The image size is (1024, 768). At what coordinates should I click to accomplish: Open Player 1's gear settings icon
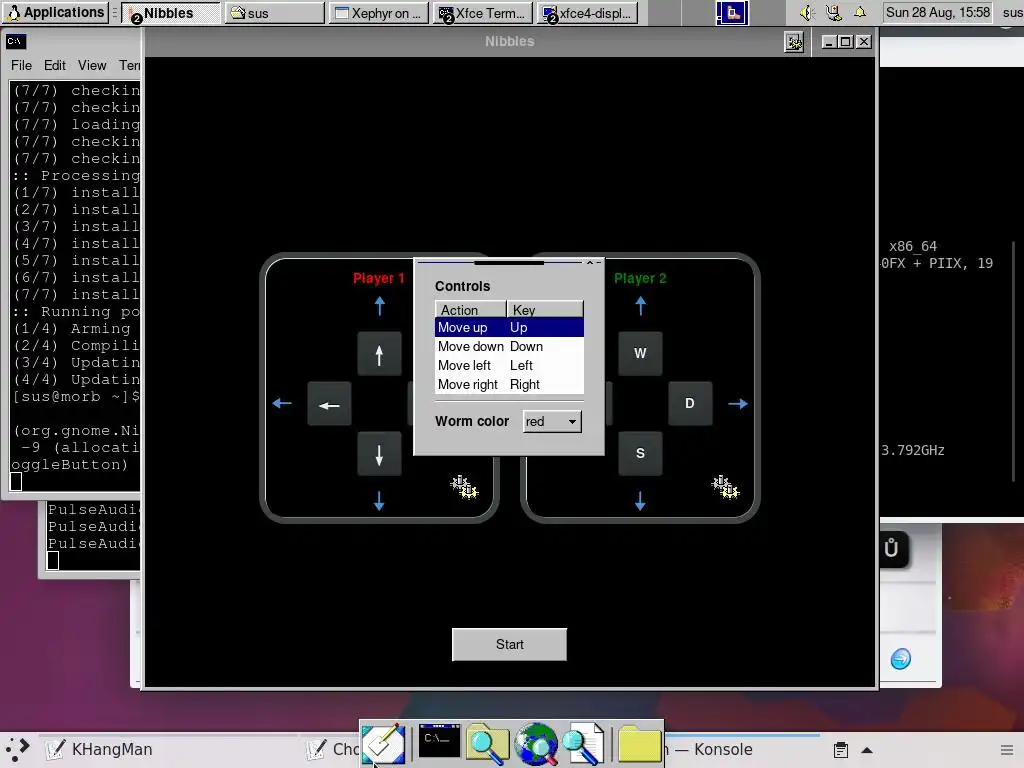(x=464, y=487)
